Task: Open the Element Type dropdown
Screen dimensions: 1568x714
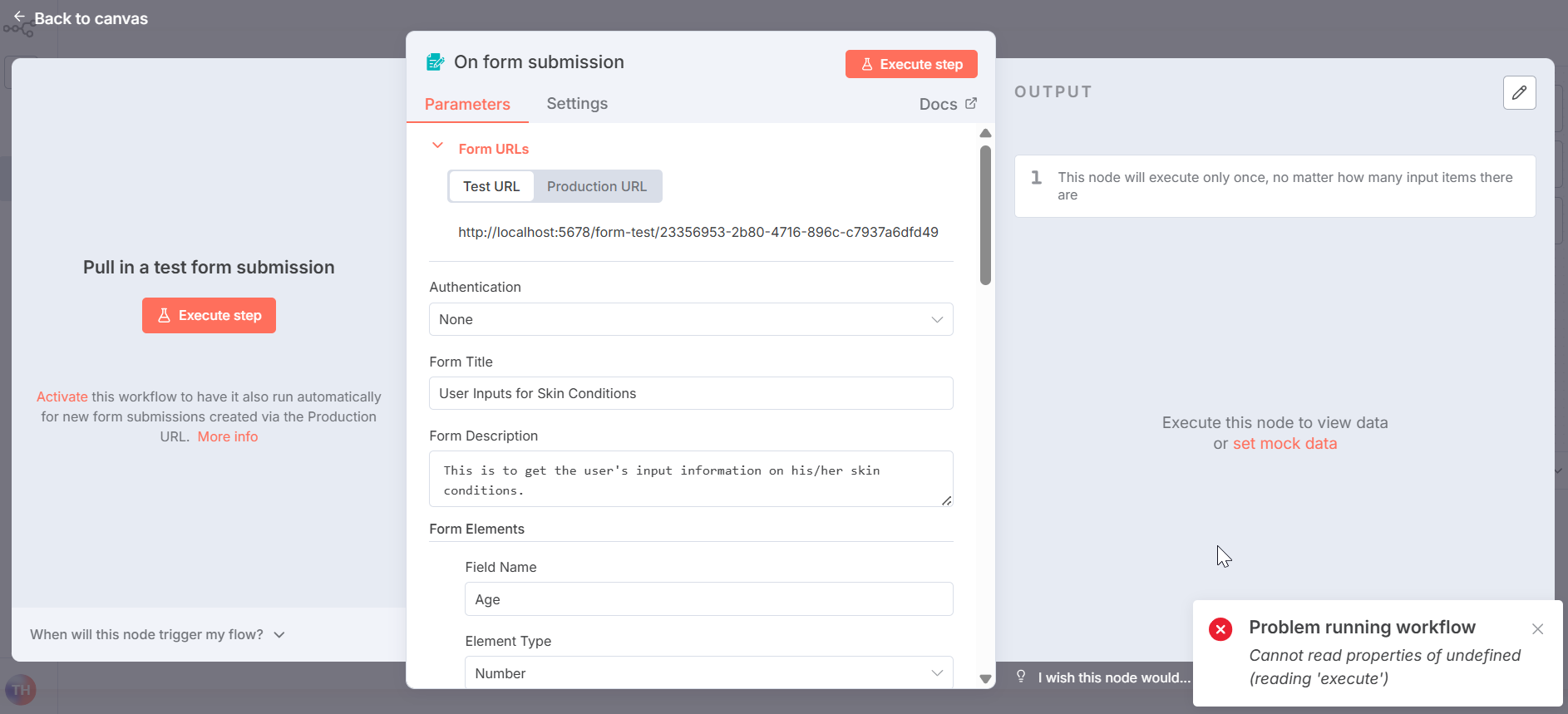Action: 708,672
